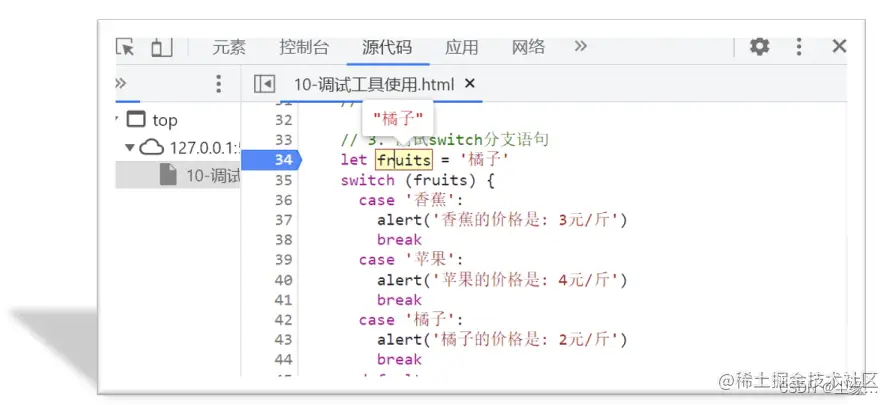Open the 应用 tab
Screen dimensions: 893x405
click(x=462, y=47)
